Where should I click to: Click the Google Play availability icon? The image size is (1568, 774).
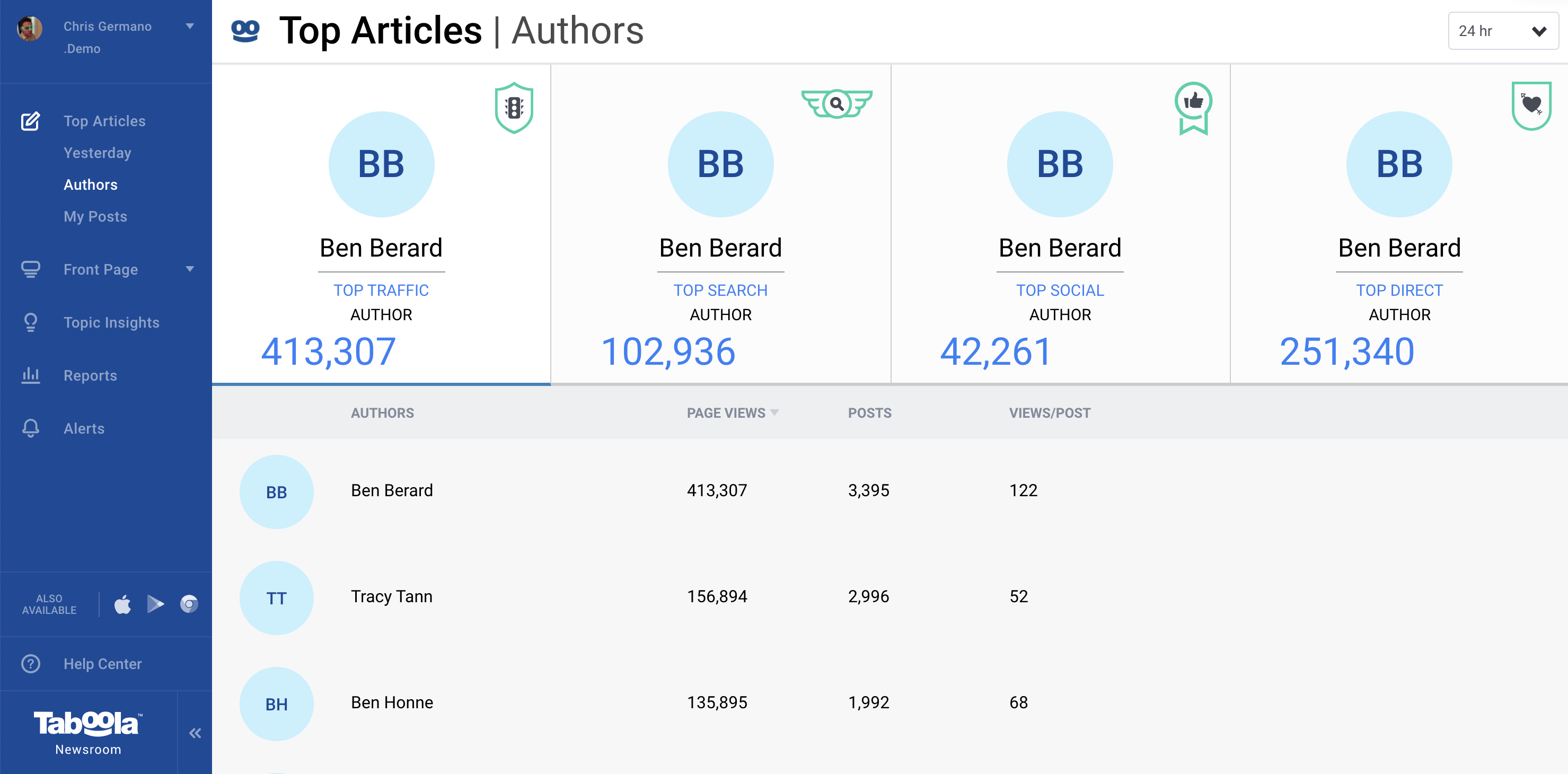pyautogui.click(x=156, y=604)
